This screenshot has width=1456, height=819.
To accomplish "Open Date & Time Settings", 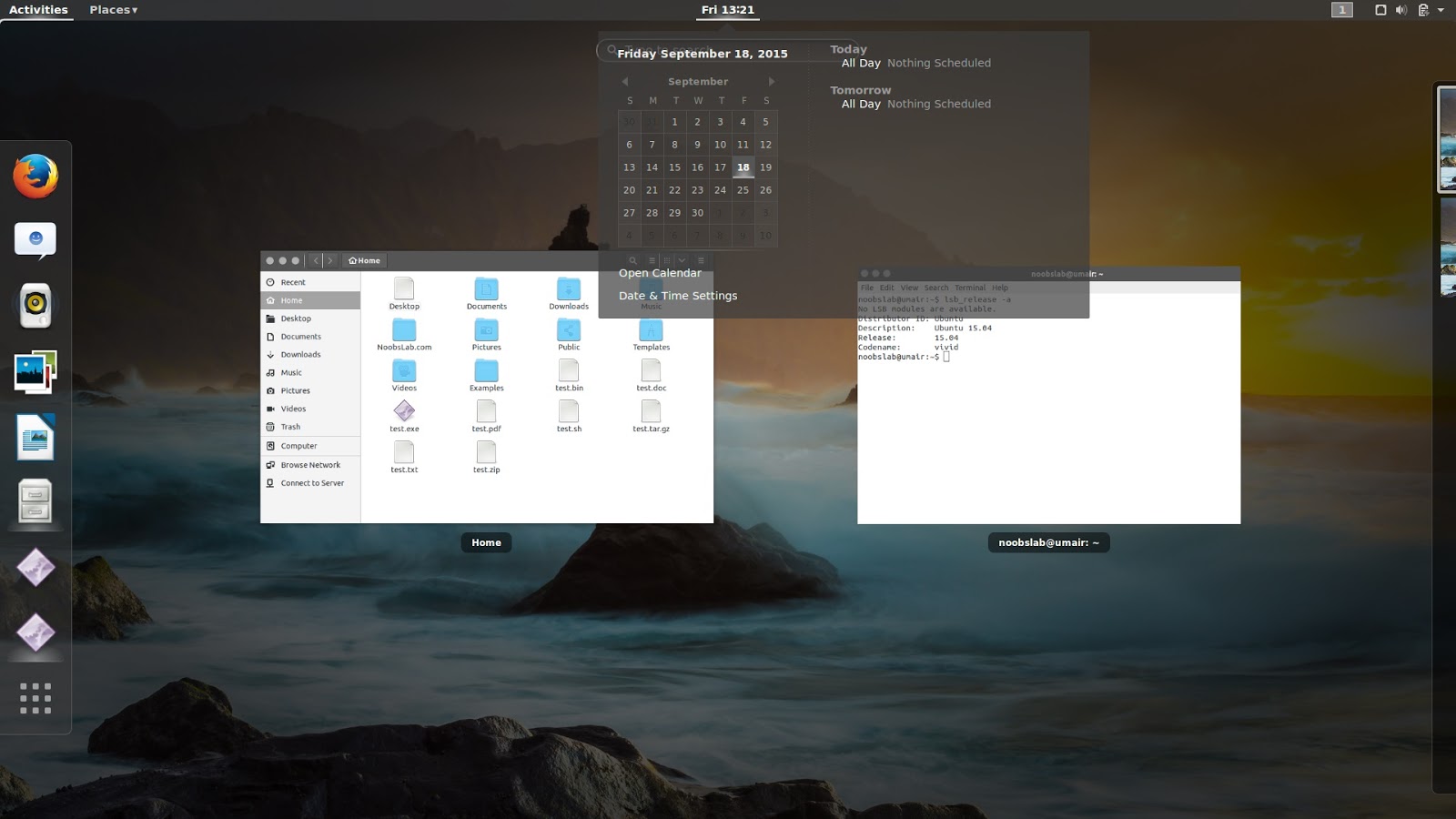I will click(678, 295).
